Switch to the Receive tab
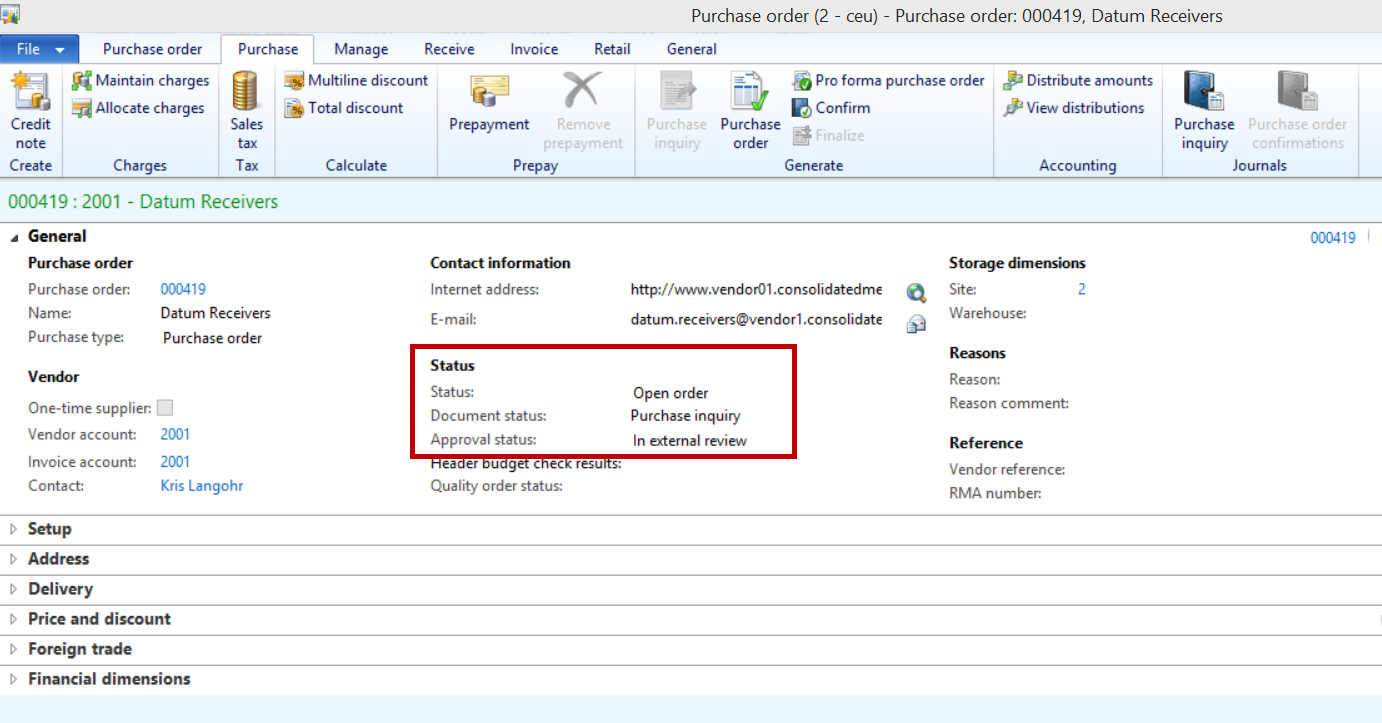 [x=449, y=49]
